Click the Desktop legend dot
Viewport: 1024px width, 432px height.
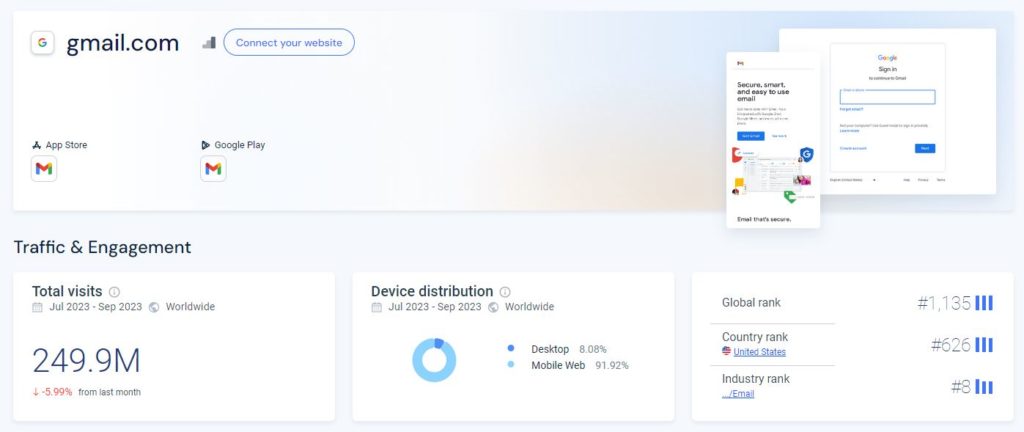coord(511,349)
